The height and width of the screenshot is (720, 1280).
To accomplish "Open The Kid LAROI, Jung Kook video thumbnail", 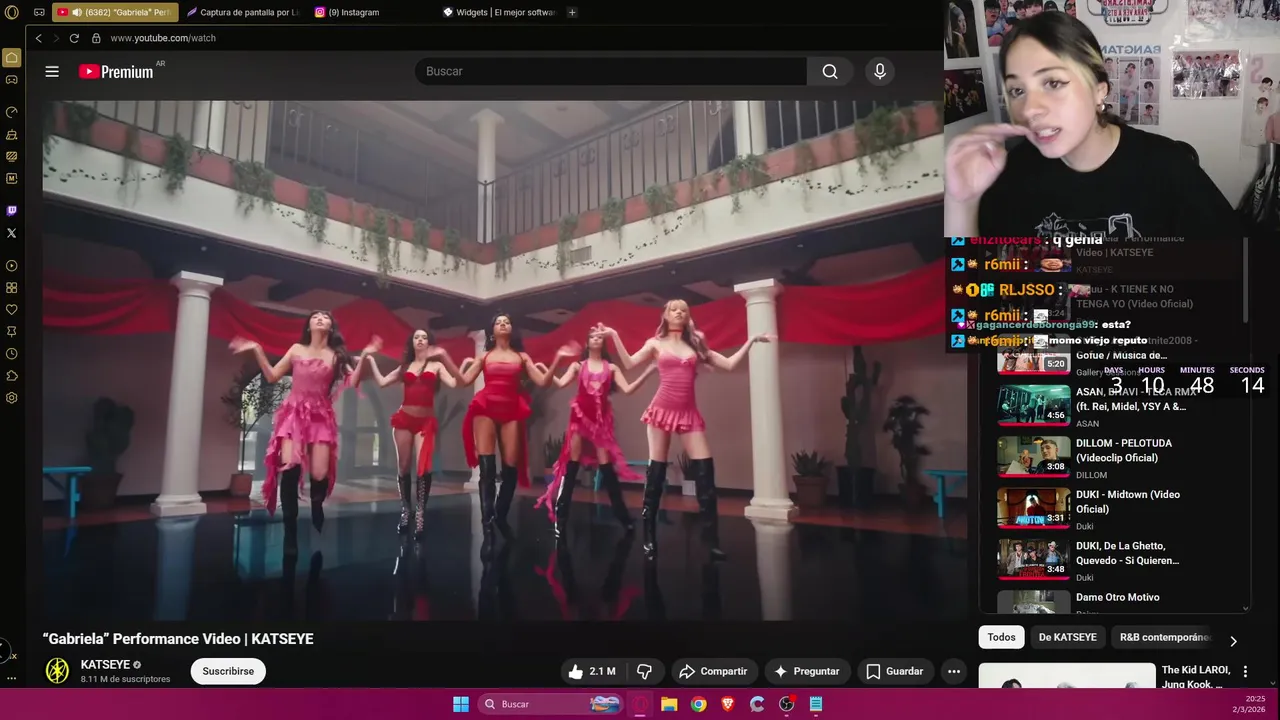I will tap(1067, 676).
